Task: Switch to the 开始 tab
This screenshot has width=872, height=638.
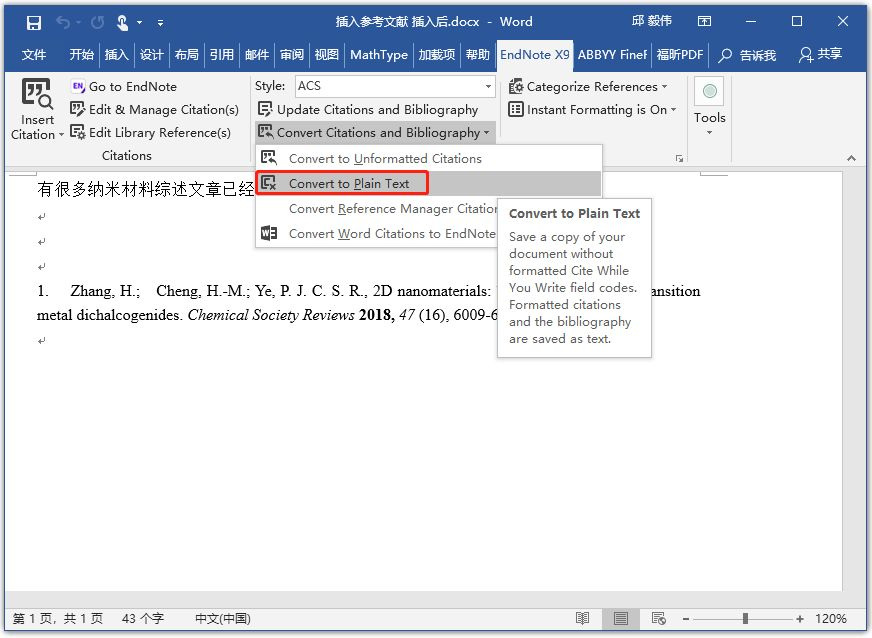Action: click(x=81, y=55)
